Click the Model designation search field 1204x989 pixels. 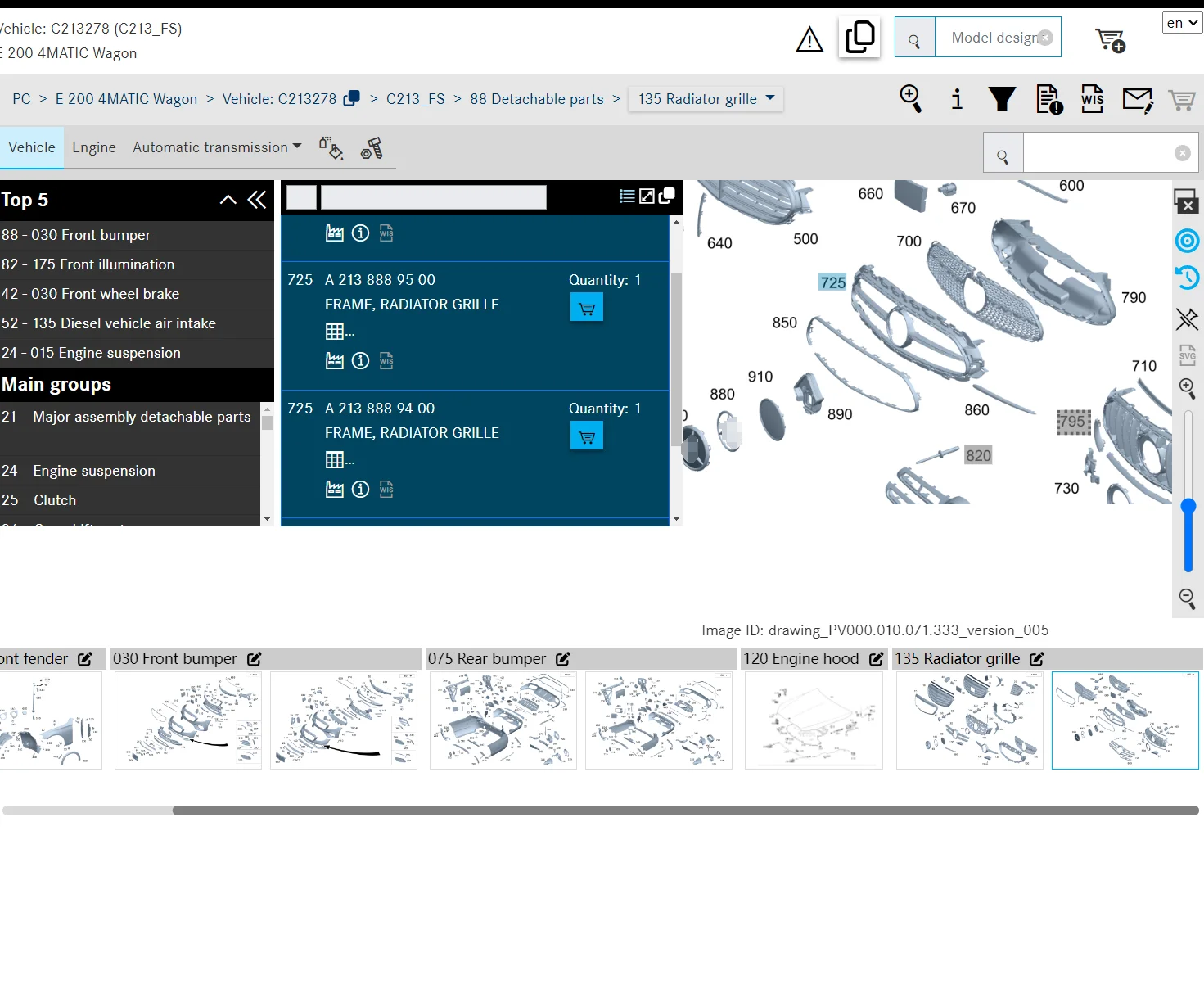click(x=997, y=38)
